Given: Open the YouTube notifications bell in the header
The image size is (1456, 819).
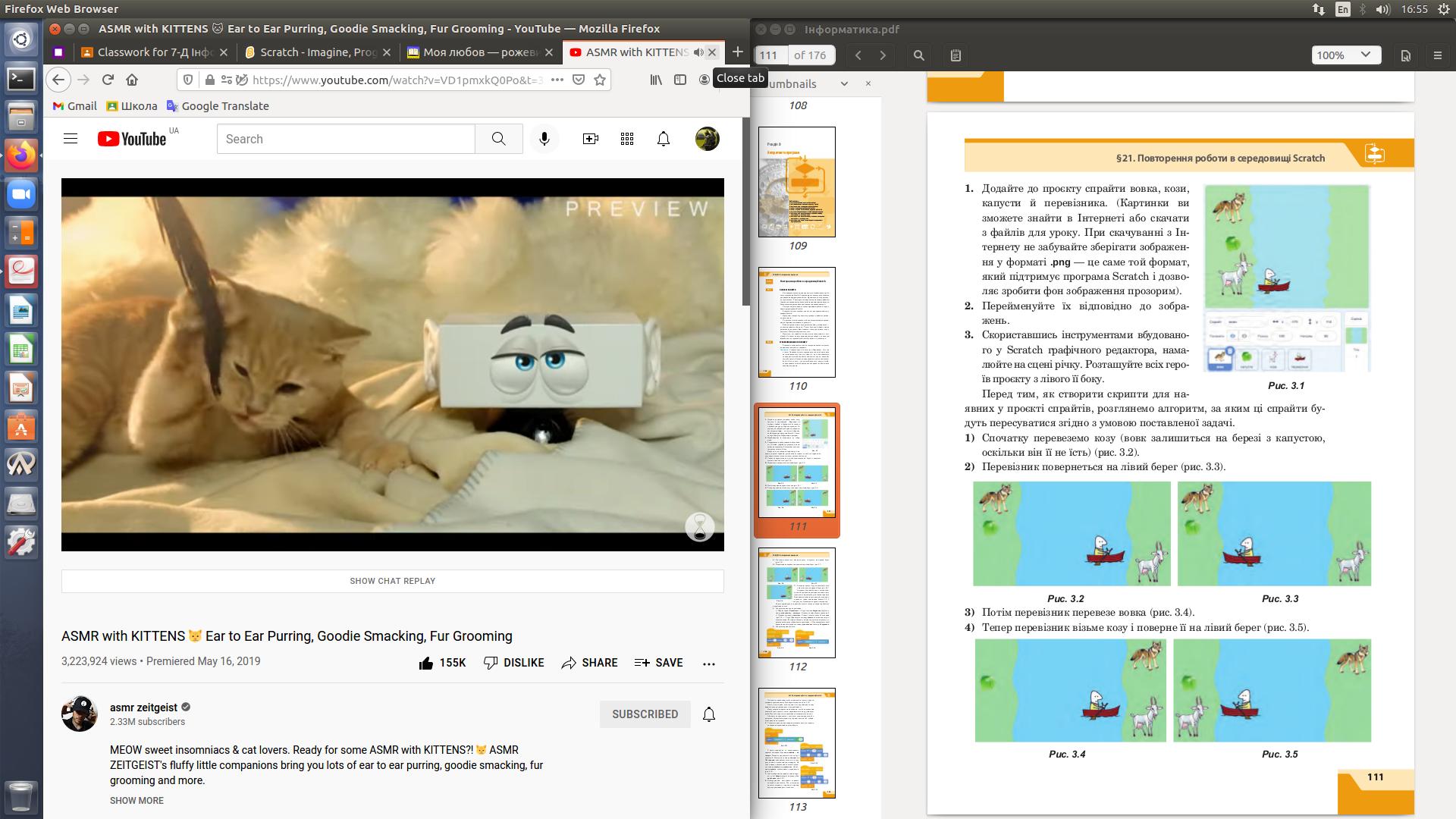Looking at the screenshot, I should coord(664,139).
